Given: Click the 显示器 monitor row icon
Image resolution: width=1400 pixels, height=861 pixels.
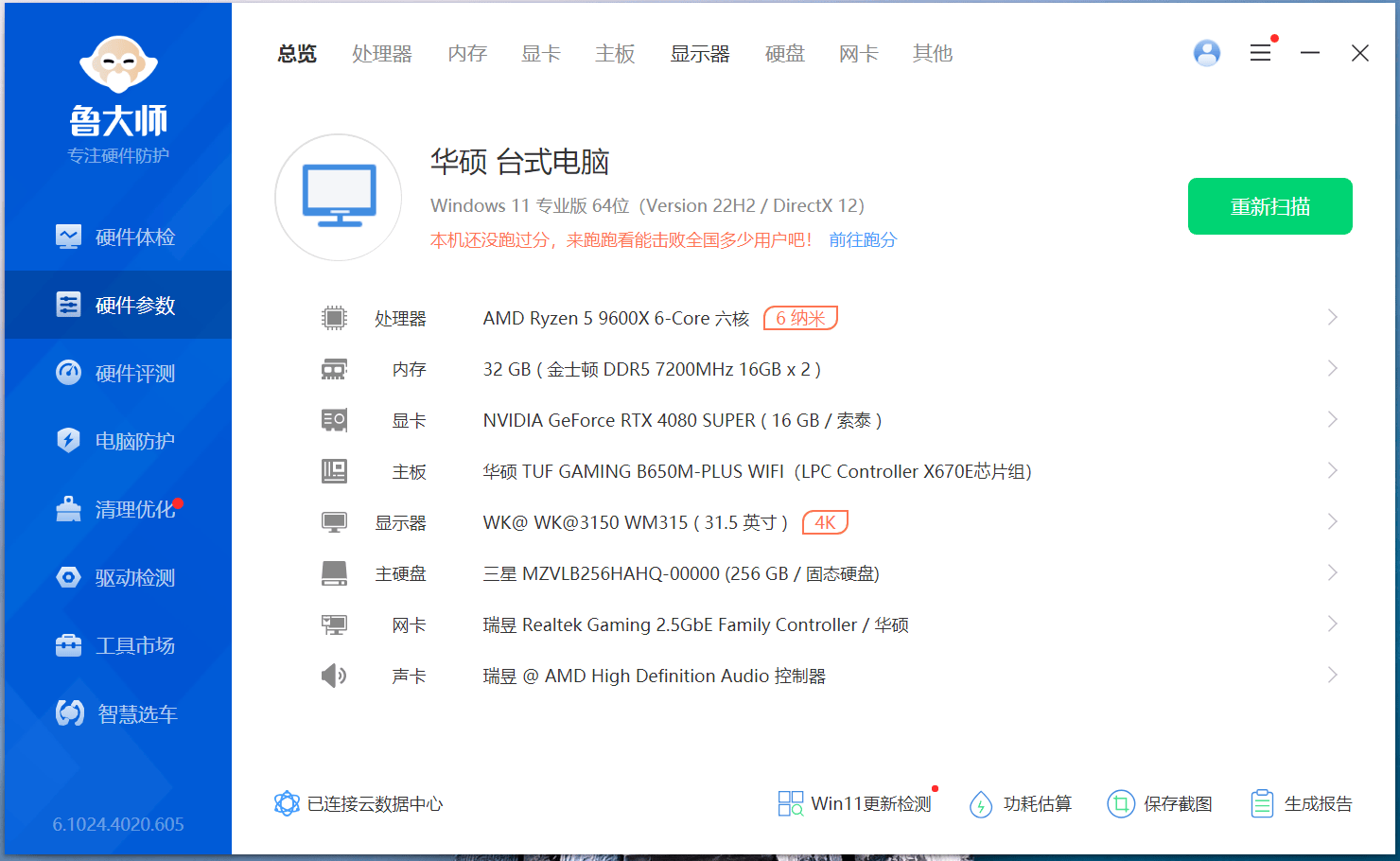Looking at the screenshot, I should 334,522.
